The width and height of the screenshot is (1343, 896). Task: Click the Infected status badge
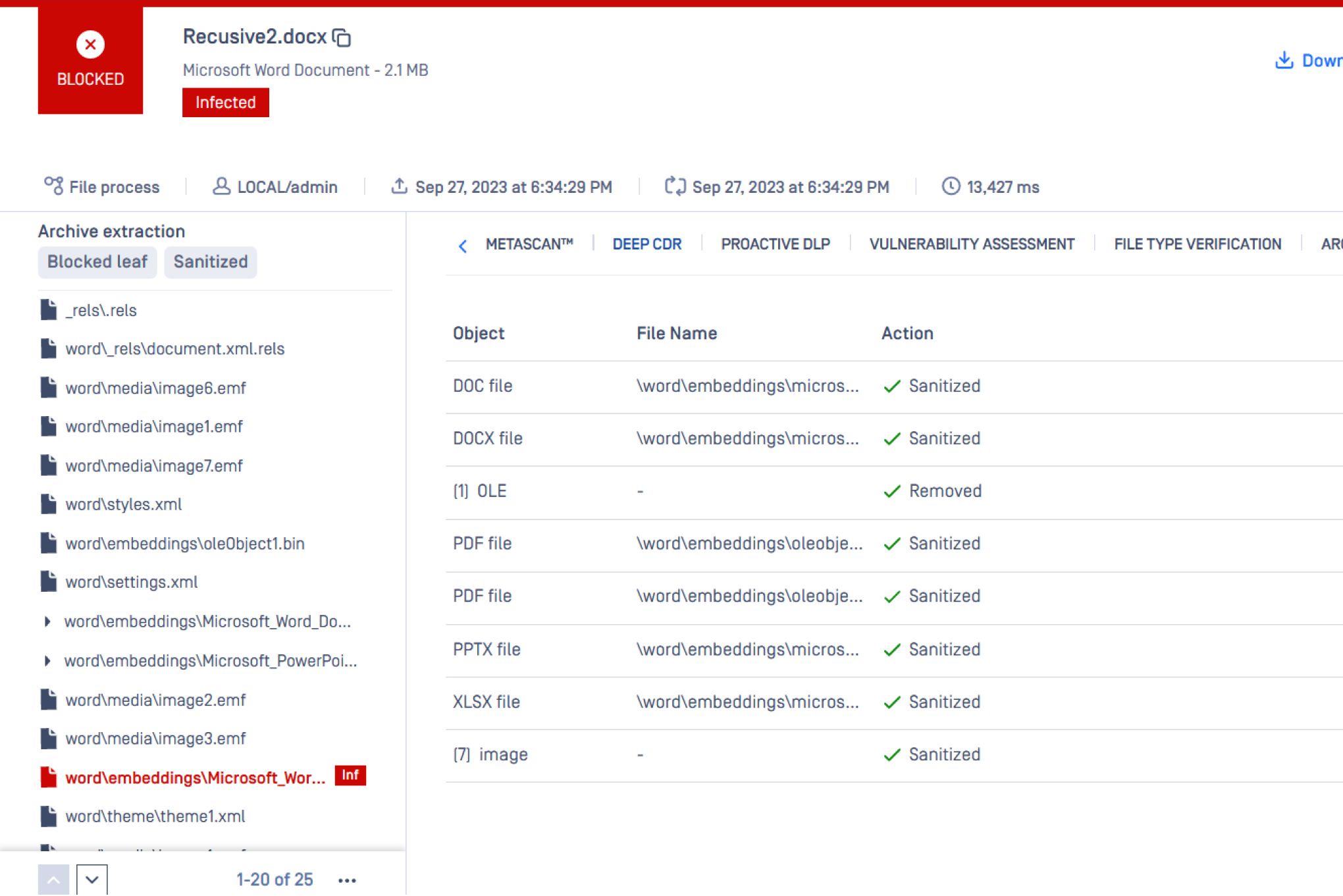point(225,103)
